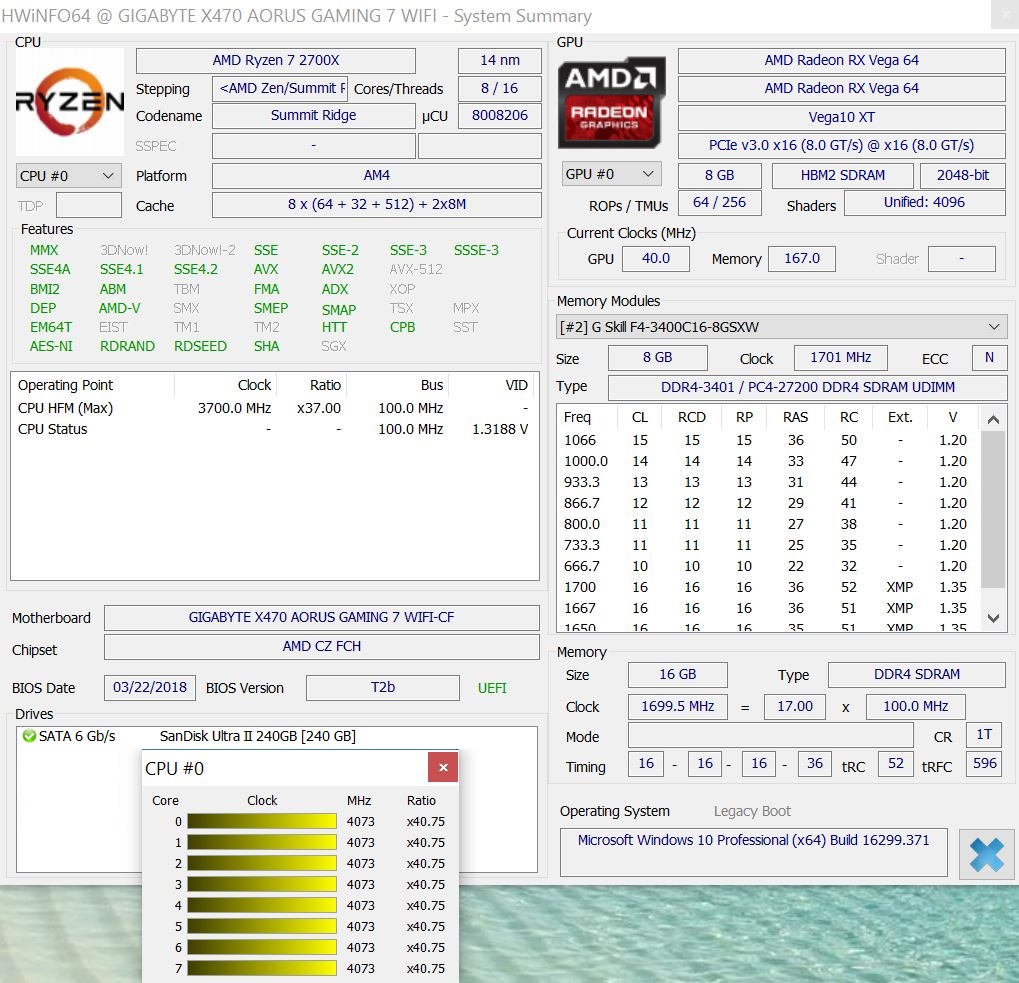Click the ECC N field

989,357
